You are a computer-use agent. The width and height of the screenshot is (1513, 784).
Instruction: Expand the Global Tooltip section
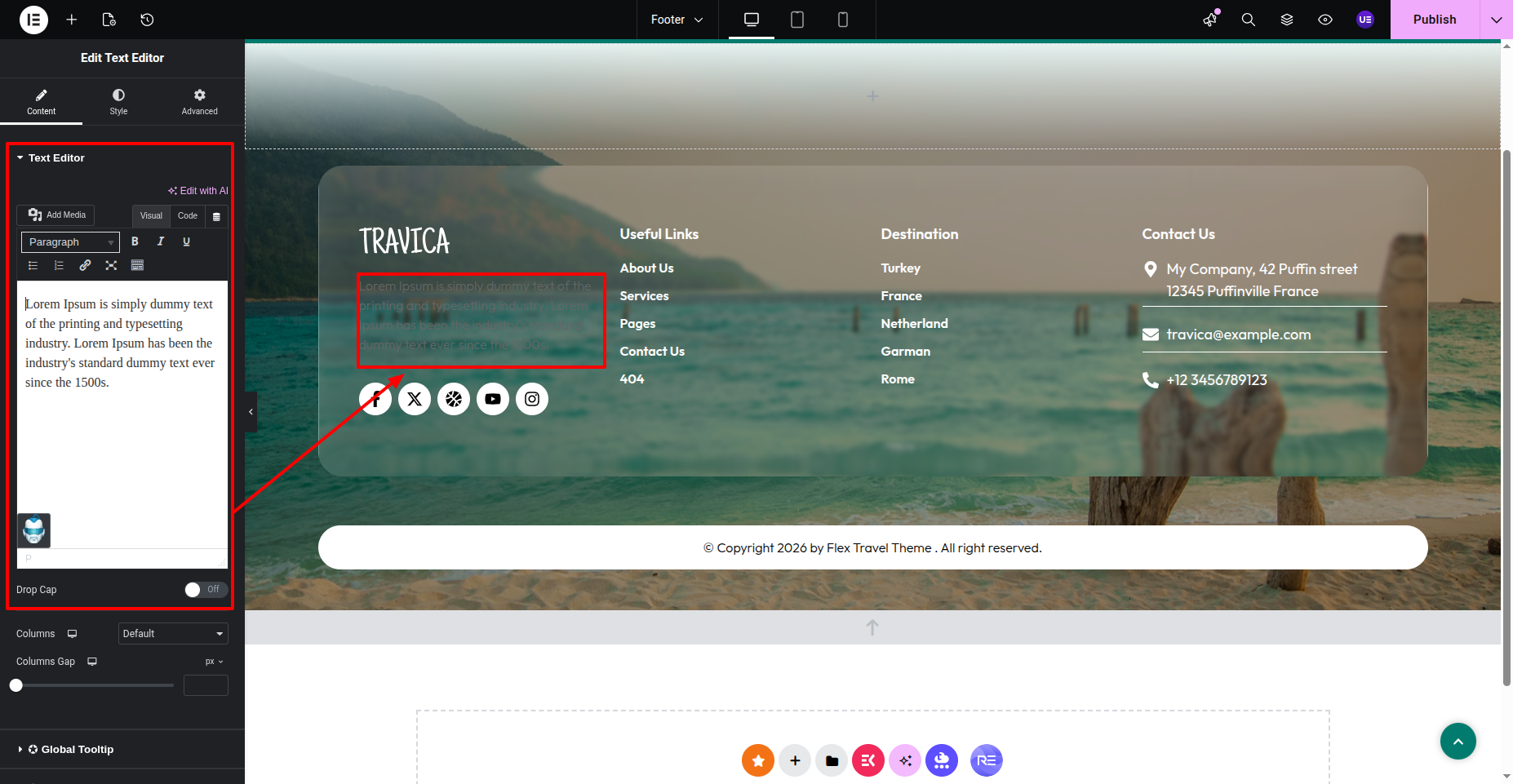[x=77, y=749]
